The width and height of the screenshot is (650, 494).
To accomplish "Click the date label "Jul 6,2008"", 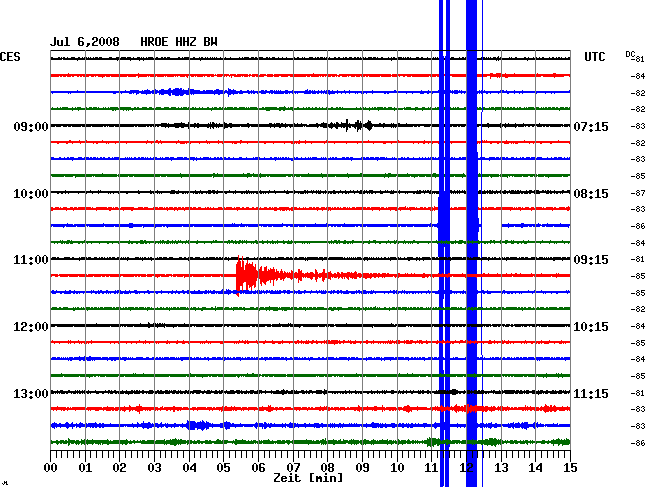I will [x=85, y=42].
